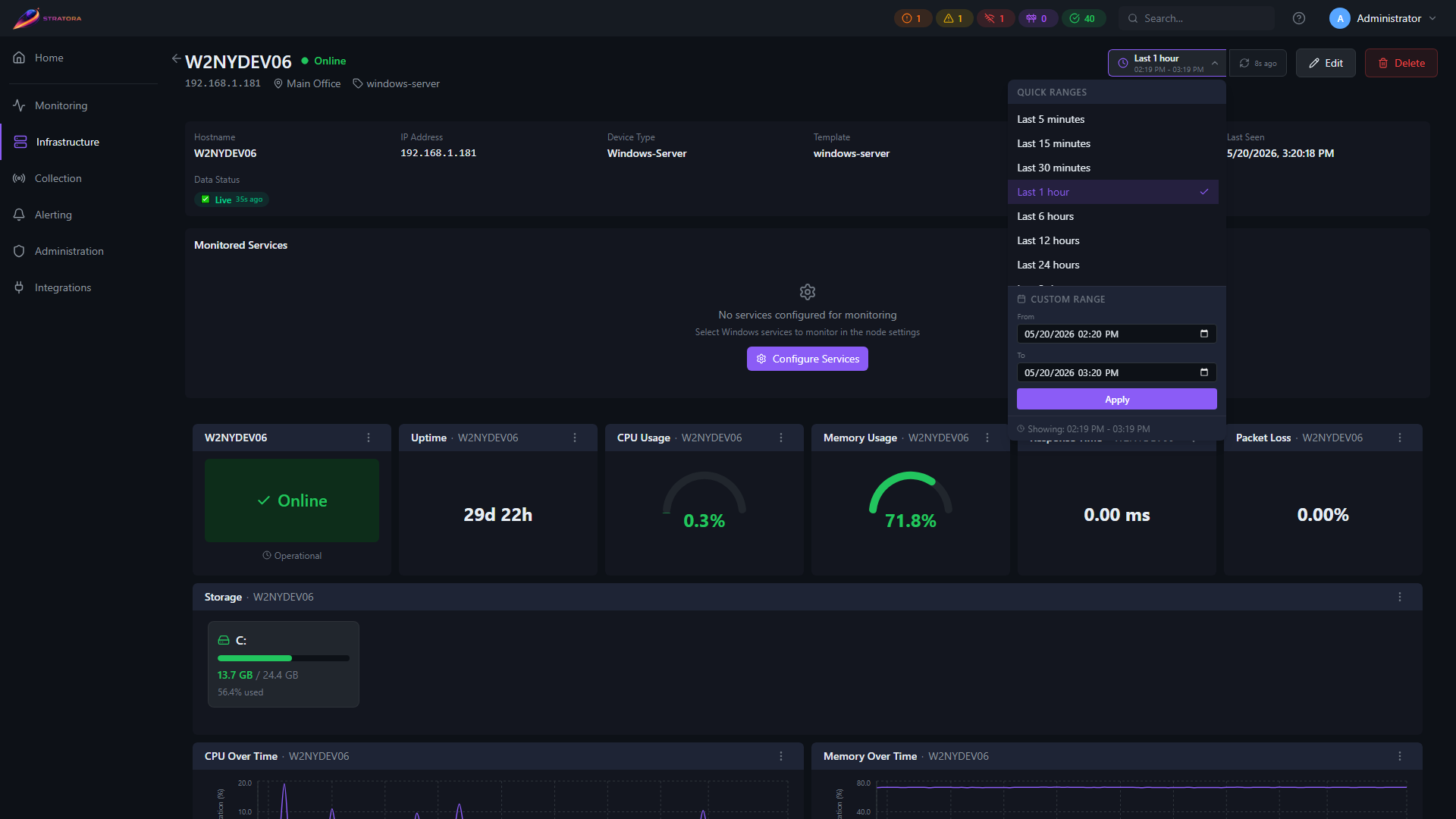Go back using the arrow beside W2NYDEV06

(x=176, y=58)
